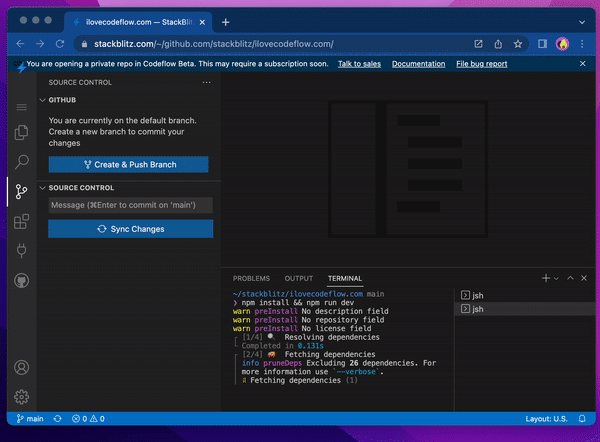Open the Explorer files view
This screenshot has width=600, height=442.
(x=21, y=132)
